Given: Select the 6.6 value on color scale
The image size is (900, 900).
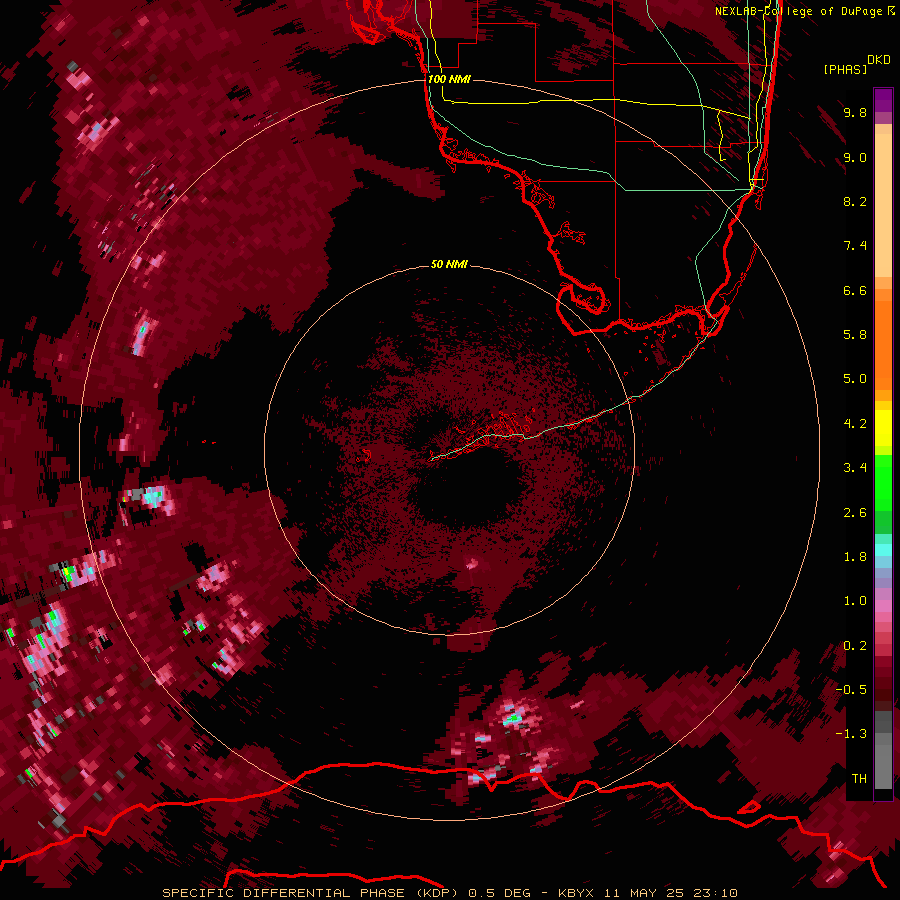Looking at the screenshot, I should [855, 290].
